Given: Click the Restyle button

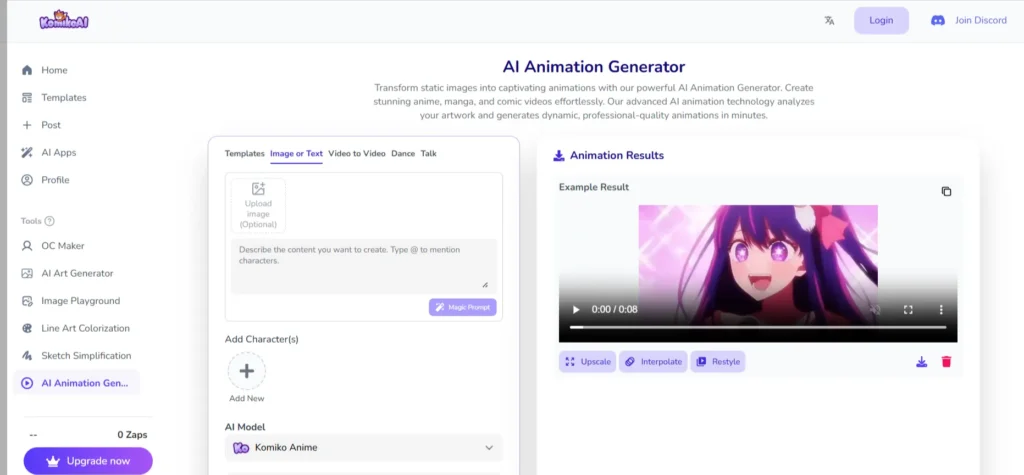Looking at the screenshot, I should click(718, 361).
